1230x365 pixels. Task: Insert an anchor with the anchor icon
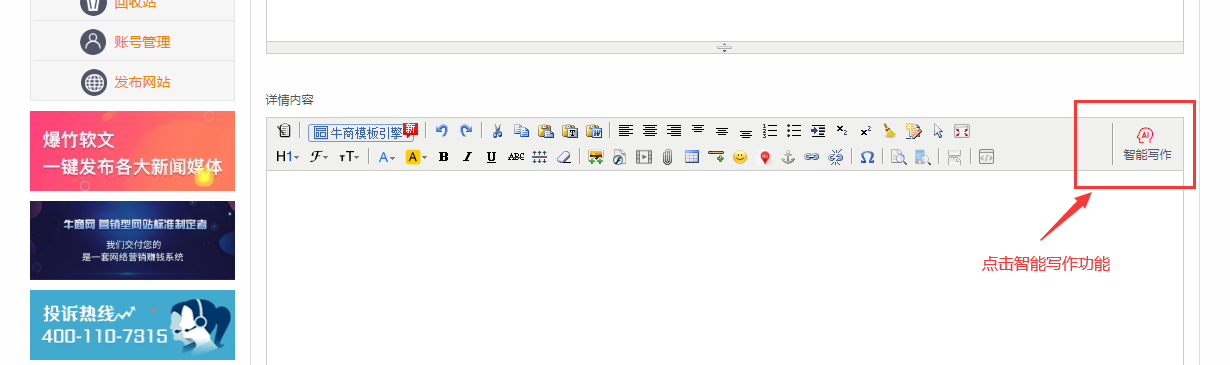788,157
